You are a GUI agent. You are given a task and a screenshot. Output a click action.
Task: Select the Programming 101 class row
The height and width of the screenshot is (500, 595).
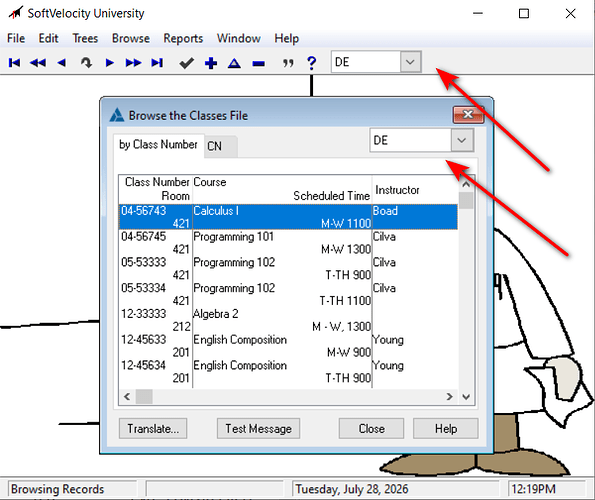(288, 243)
